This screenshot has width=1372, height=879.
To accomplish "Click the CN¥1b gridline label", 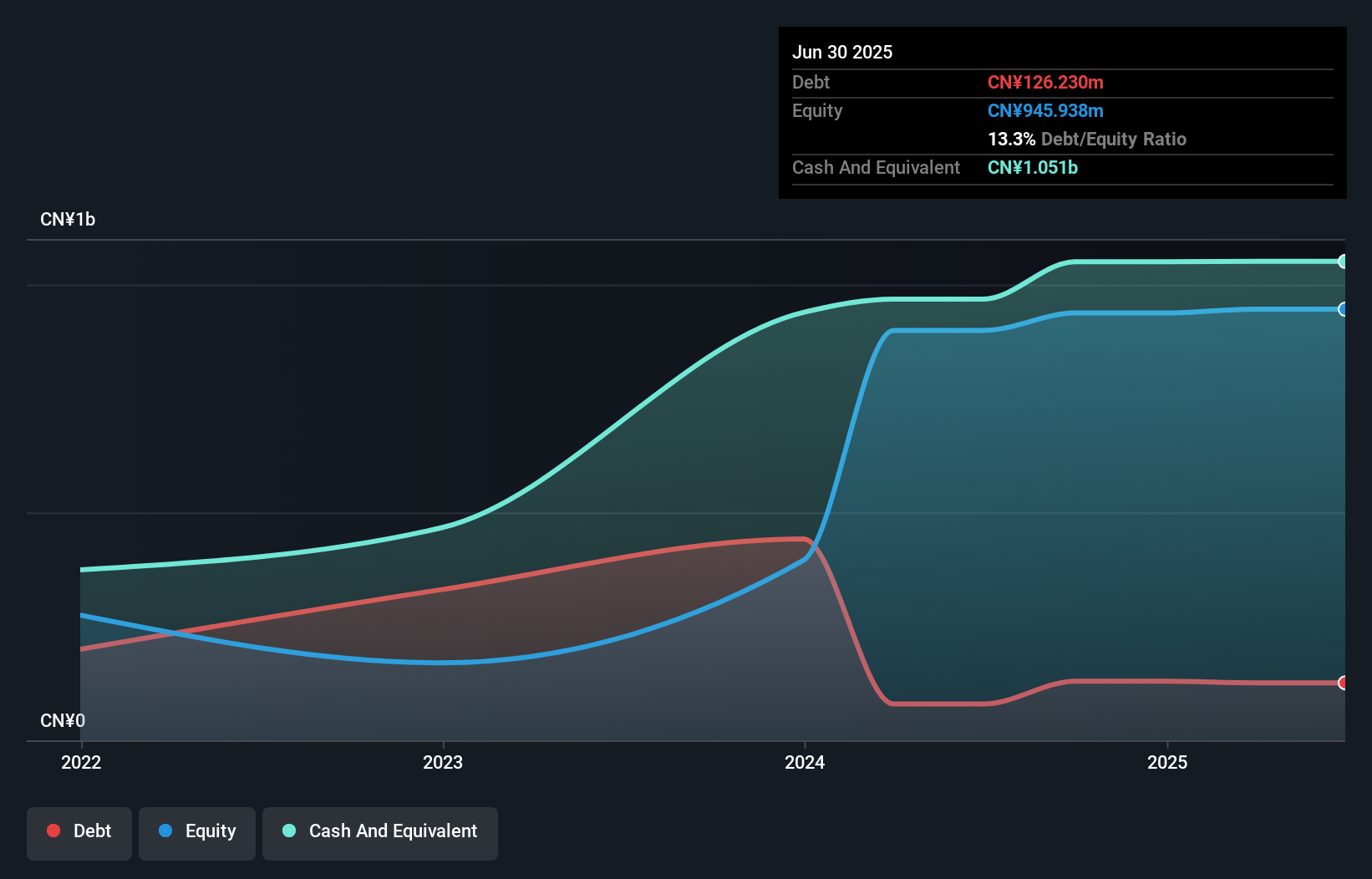I will pos(69,219).
